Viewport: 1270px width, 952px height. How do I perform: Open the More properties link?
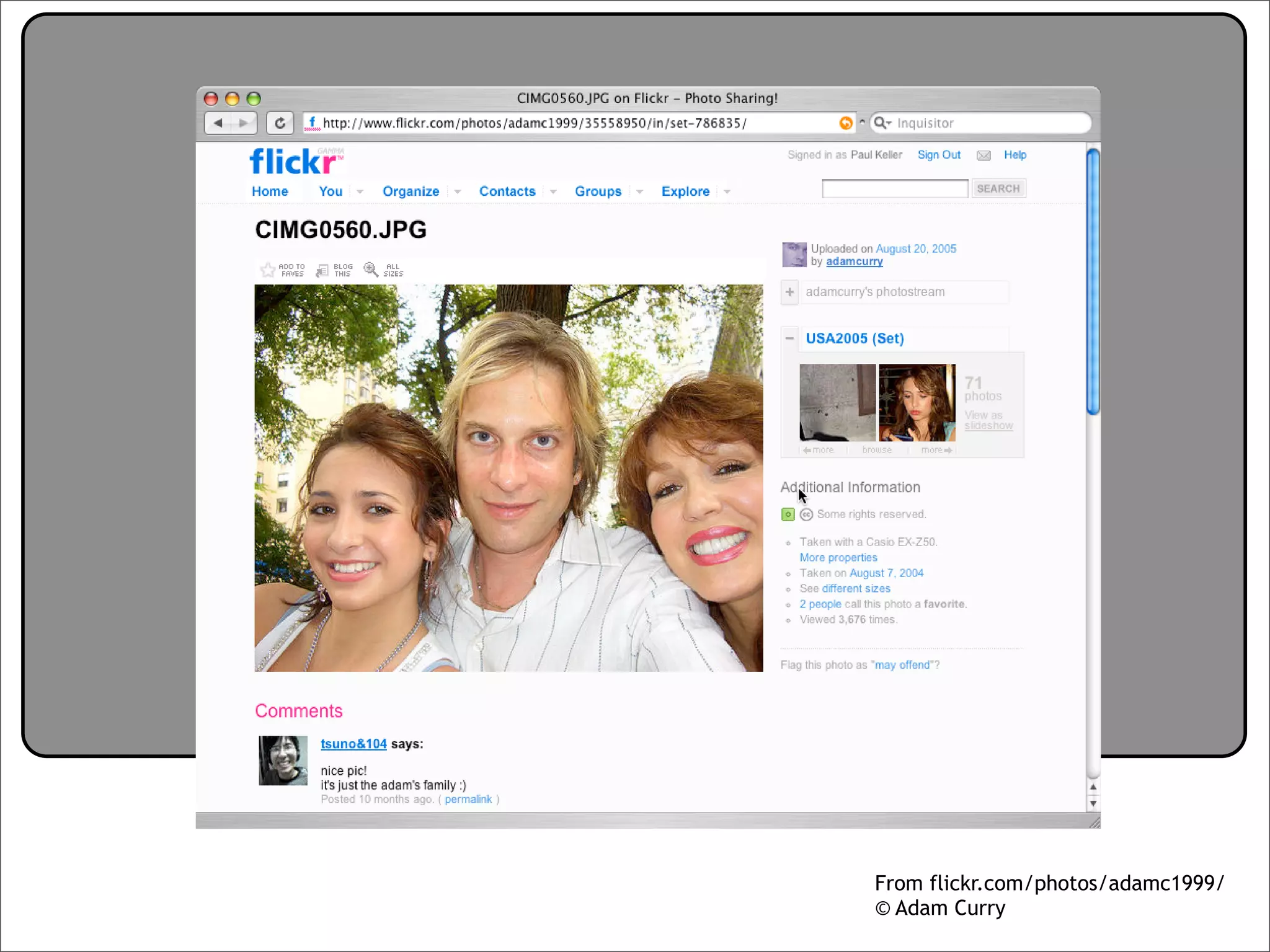[838, 558]
